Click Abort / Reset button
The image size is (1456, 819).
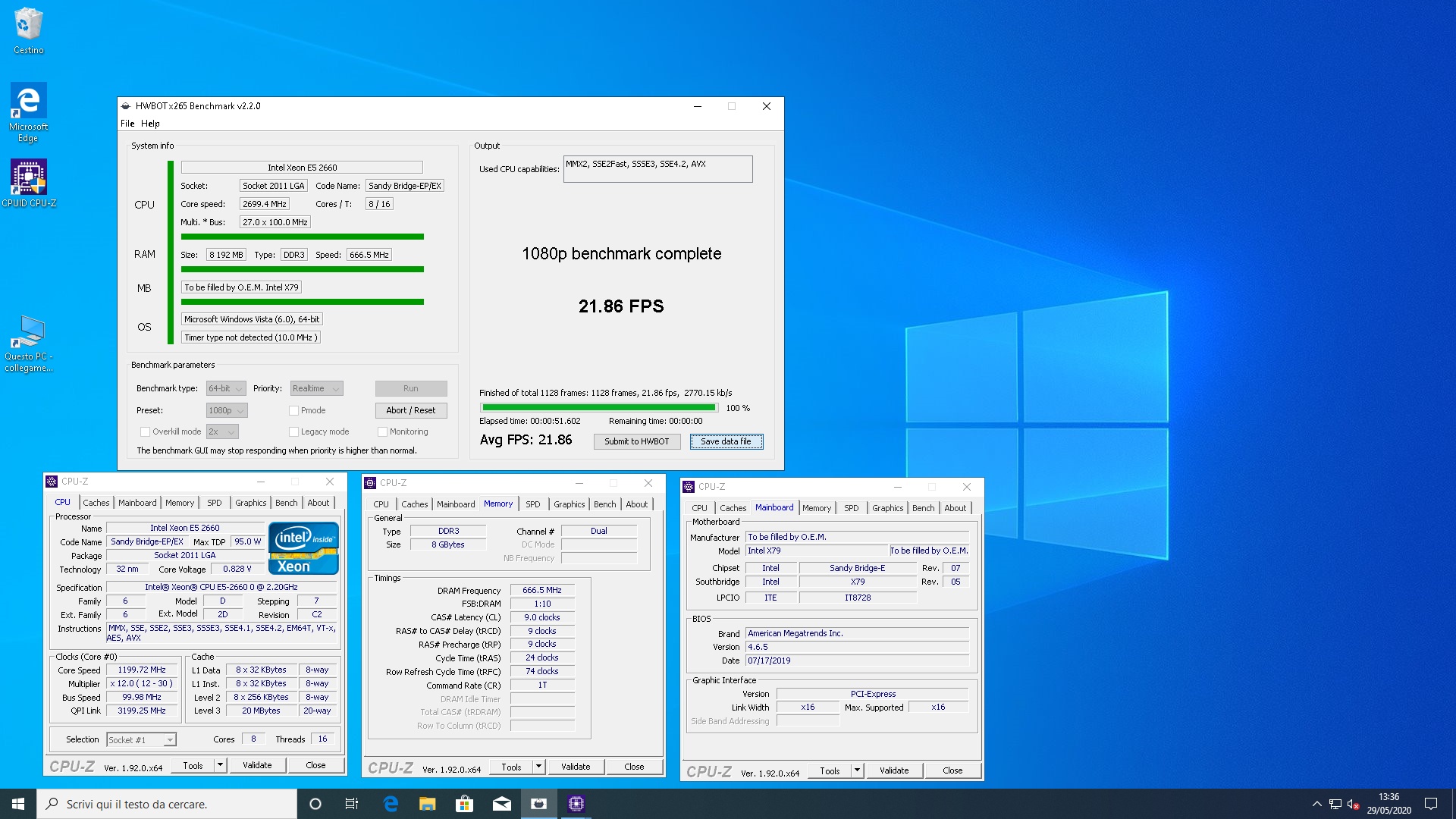click(x=410, y=410)
